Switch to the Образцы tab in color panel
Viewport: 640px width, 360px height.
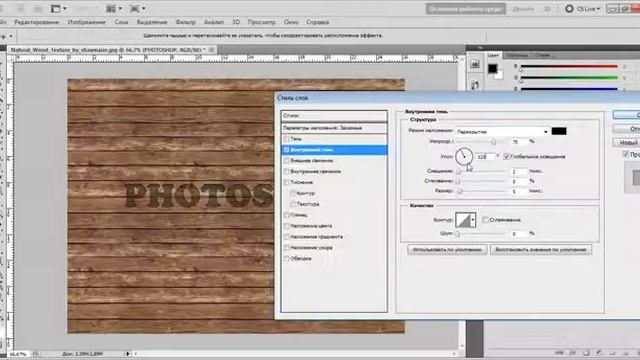pos(516,55)
